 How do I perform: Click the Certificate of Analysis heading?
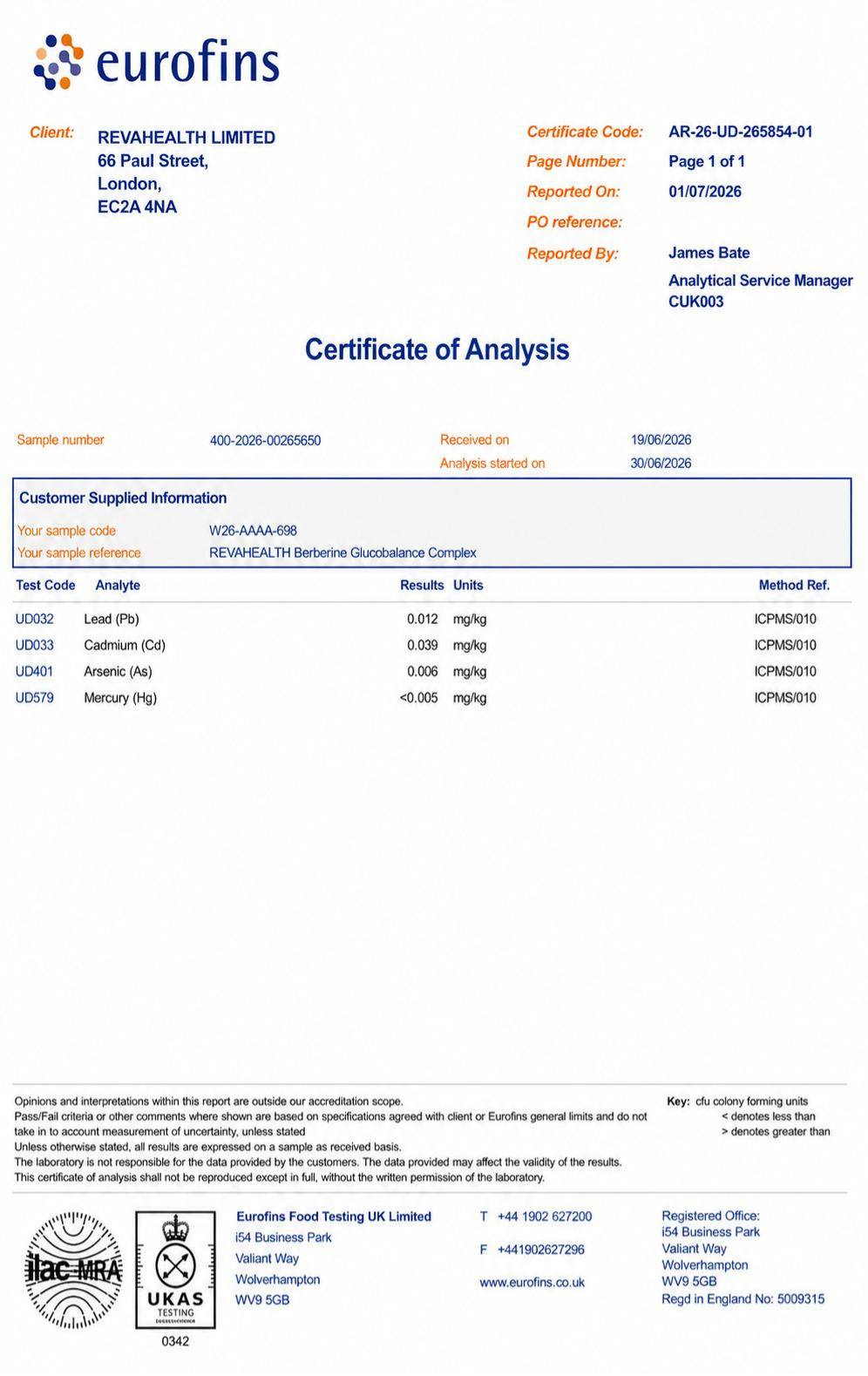tap(437, 349)
